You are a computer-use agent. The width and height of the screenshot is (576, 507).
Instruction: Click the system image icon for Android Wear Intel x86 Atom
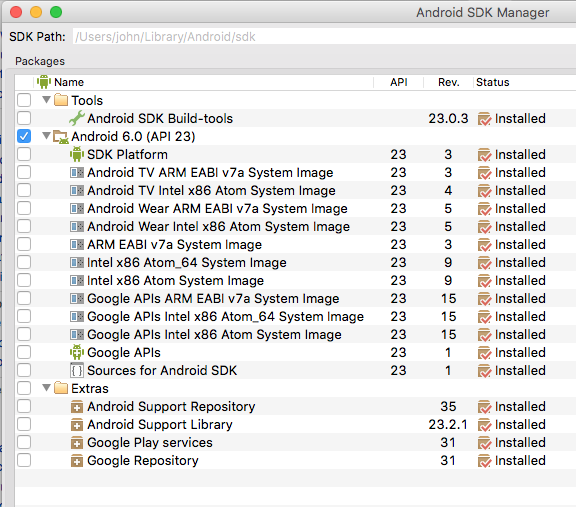[x=77, y=226]
